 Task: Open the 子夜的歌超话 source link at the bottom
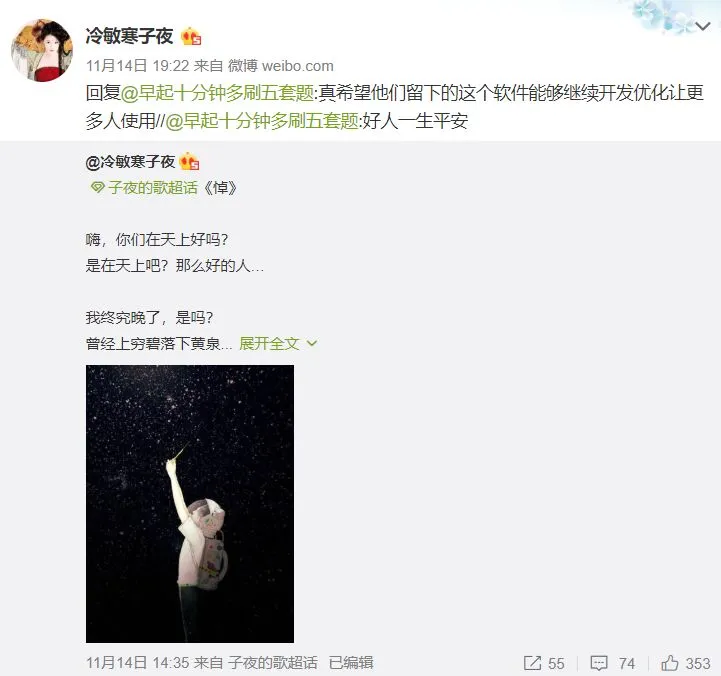click(x=273, y=663)
